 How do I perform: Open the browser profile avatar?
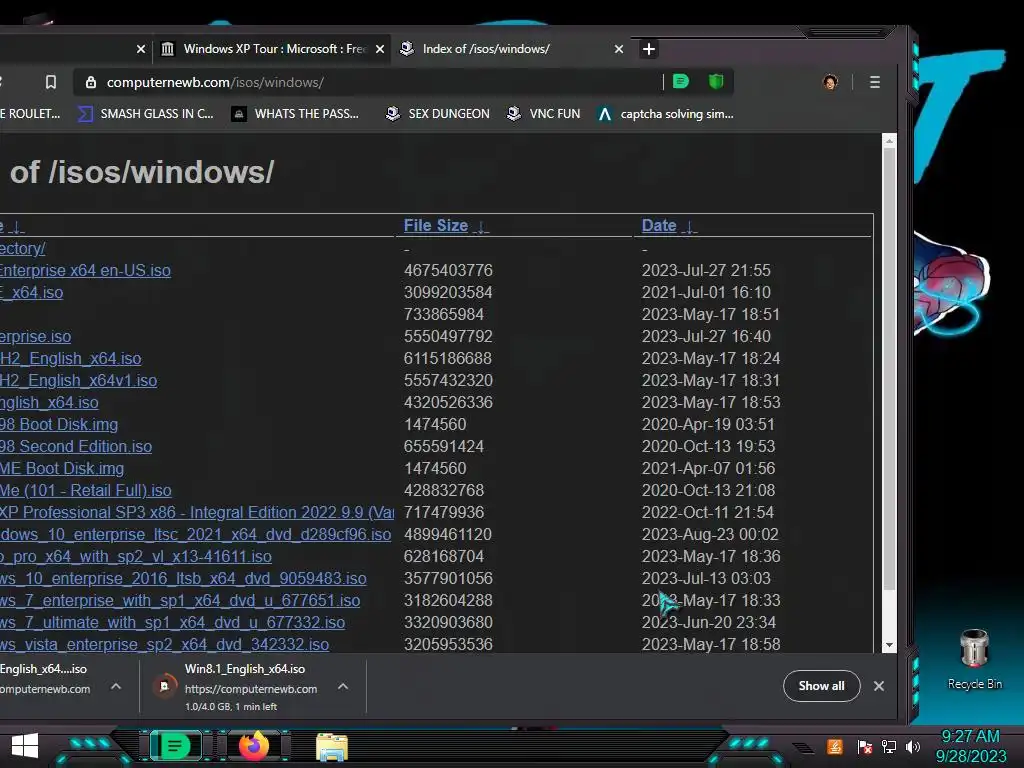point(830,82)
